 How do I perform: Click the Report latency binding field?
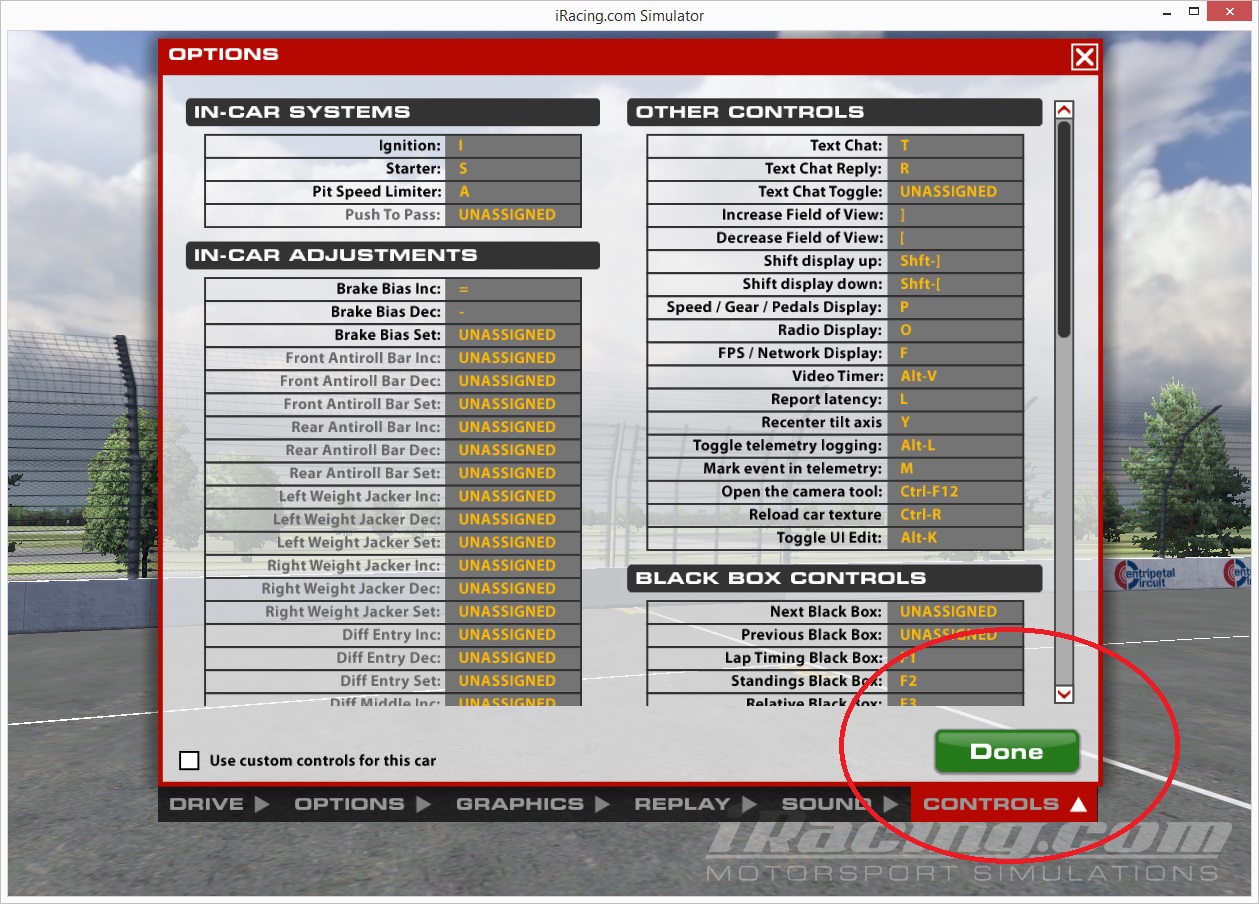tap(955, 399)
